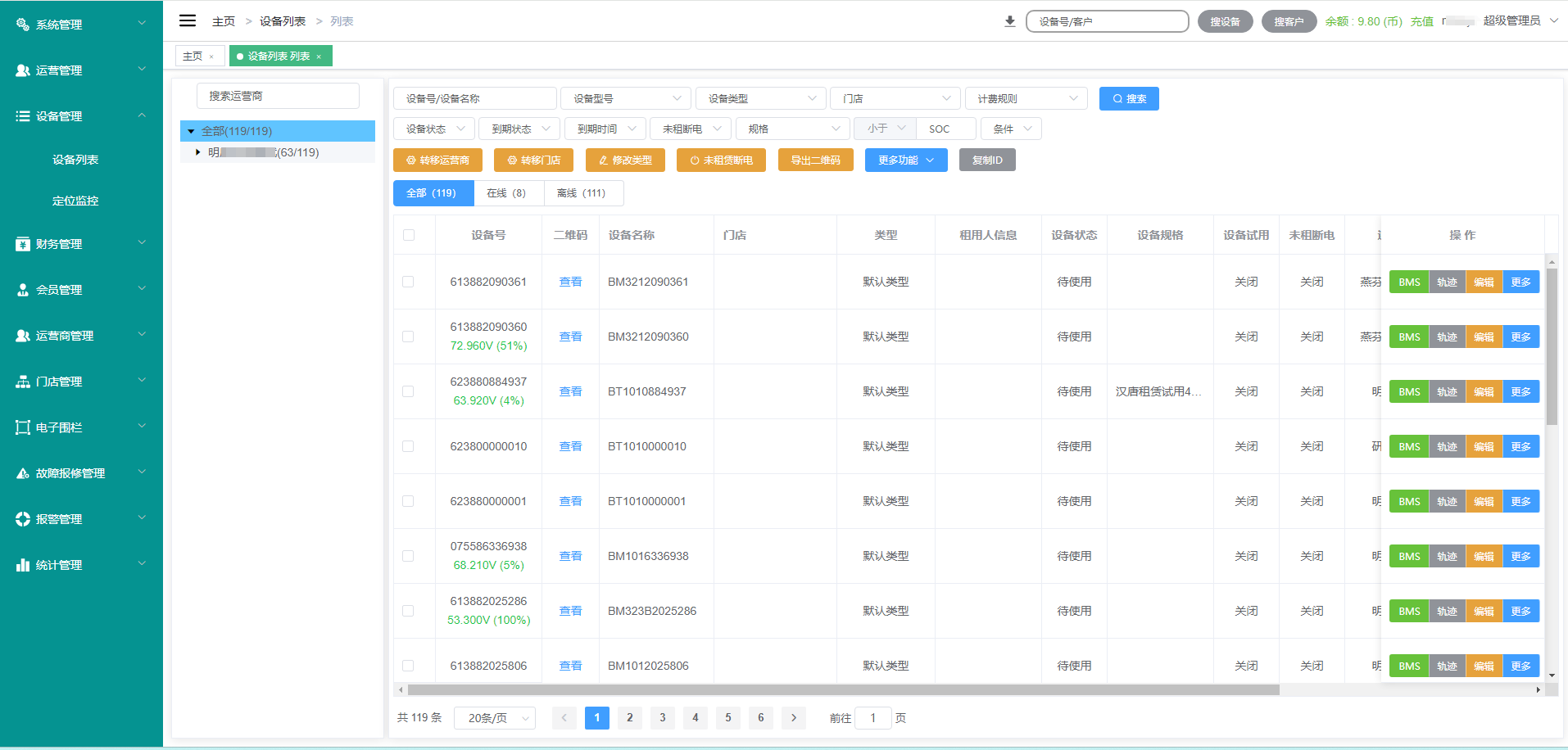Screen dimensions: 1568x750
Task: Click the 电子围栏 fence icon
Action: click(x=23, y=427)
